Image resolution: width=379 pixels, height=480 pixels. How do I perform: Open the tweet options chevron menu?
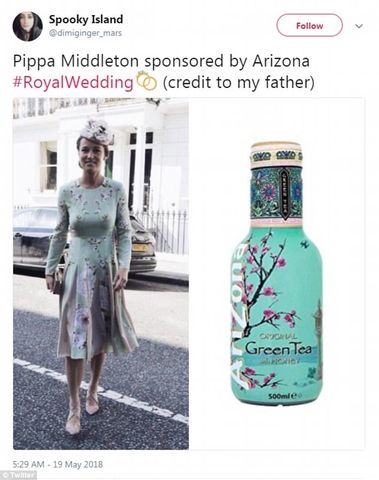[359, 26]
